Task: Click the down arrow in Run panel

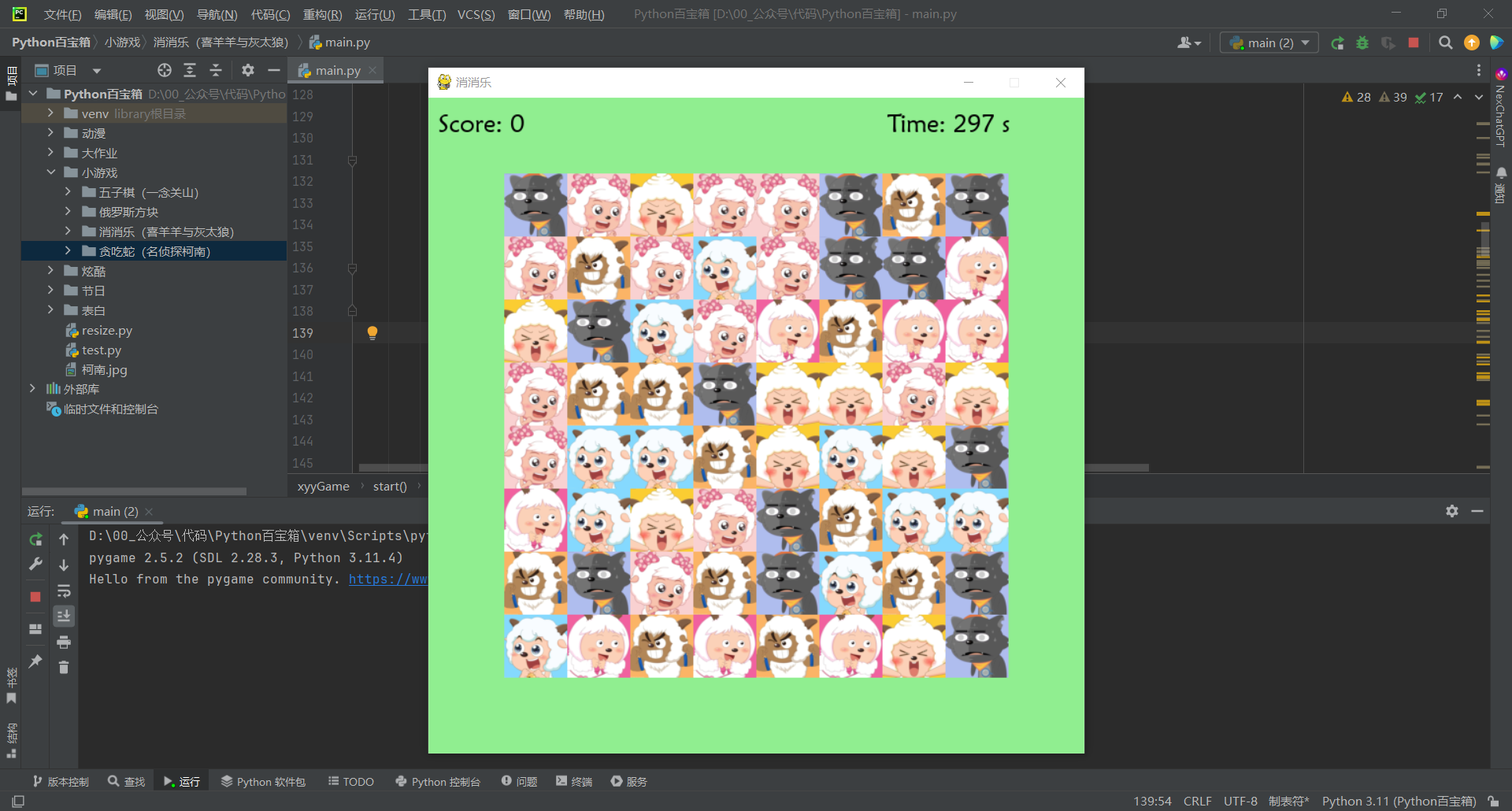Action: point(64,565)
